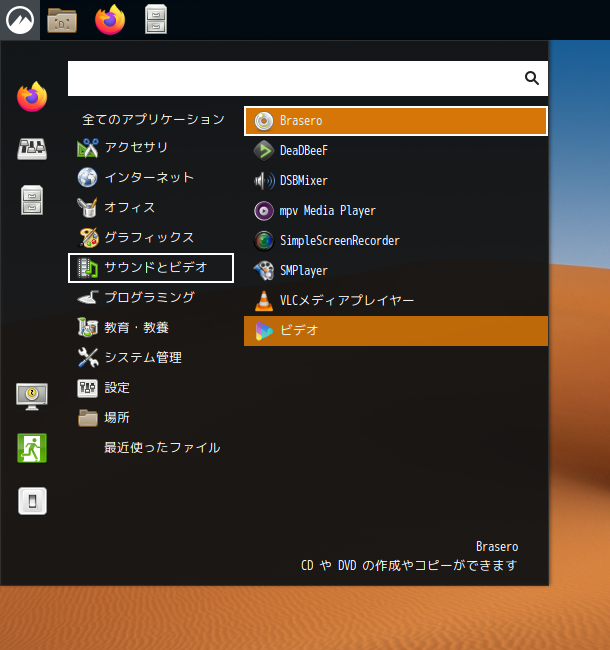Switch to the オフィス category
The height and width of the screenshot is (650, 610).
pos(151,207)
